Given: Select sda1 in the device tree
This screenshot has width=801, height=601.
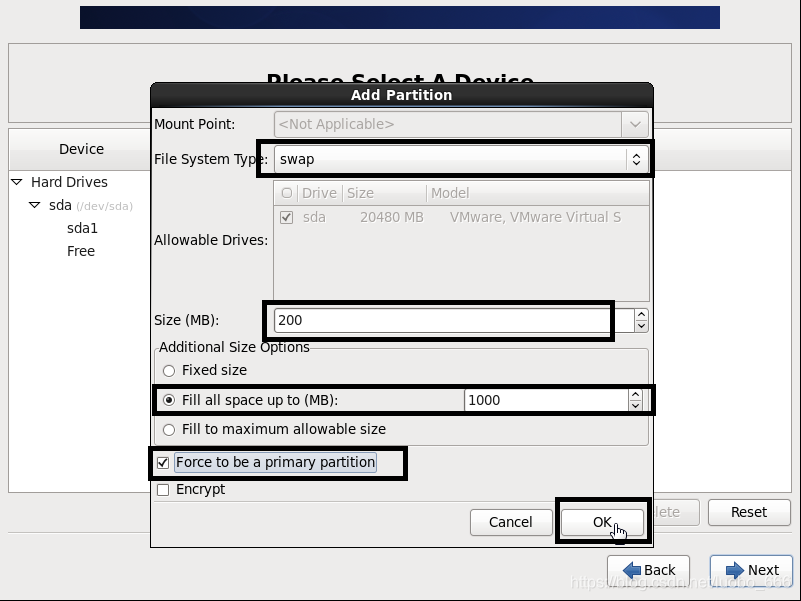Looking at the screenshot, I should [82, 228].
